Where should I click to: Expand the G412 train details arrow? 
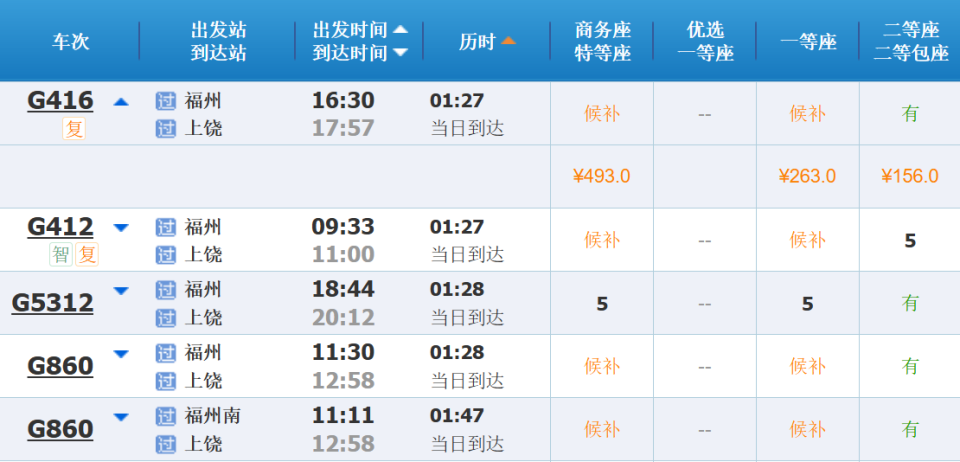121,228
